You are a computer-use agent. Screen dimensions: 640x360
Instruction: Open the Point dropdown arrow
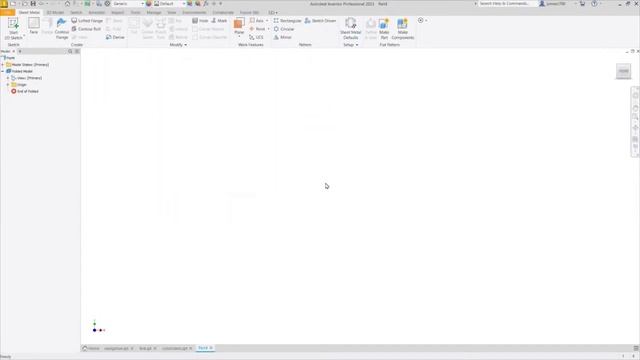(268, 29)
